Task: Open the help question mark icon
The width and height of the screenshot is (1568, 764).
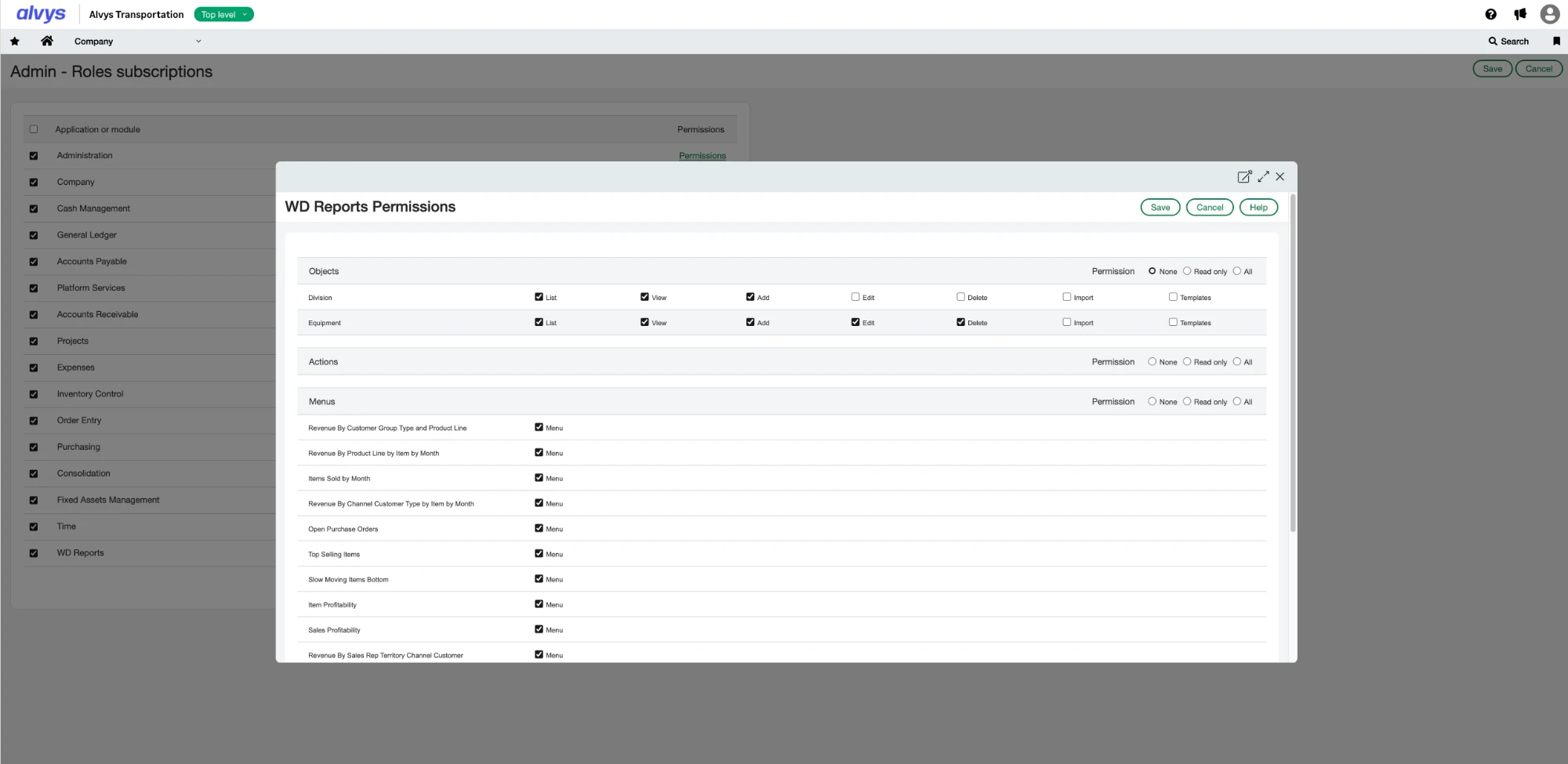Action: tap(1490, 14)
